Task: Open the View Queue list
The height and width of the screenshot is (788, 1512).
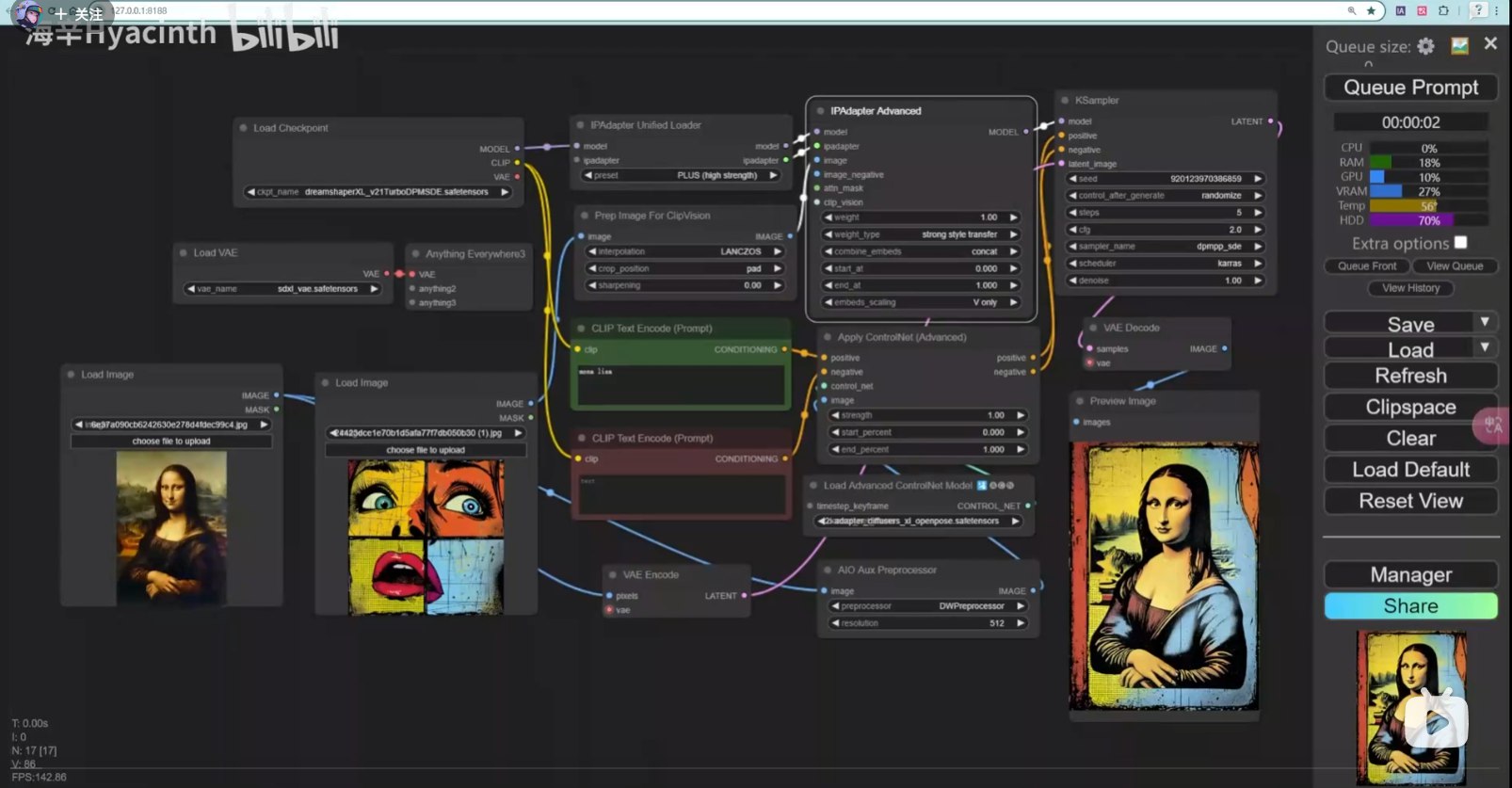Action: click(x=1454, y=266)
